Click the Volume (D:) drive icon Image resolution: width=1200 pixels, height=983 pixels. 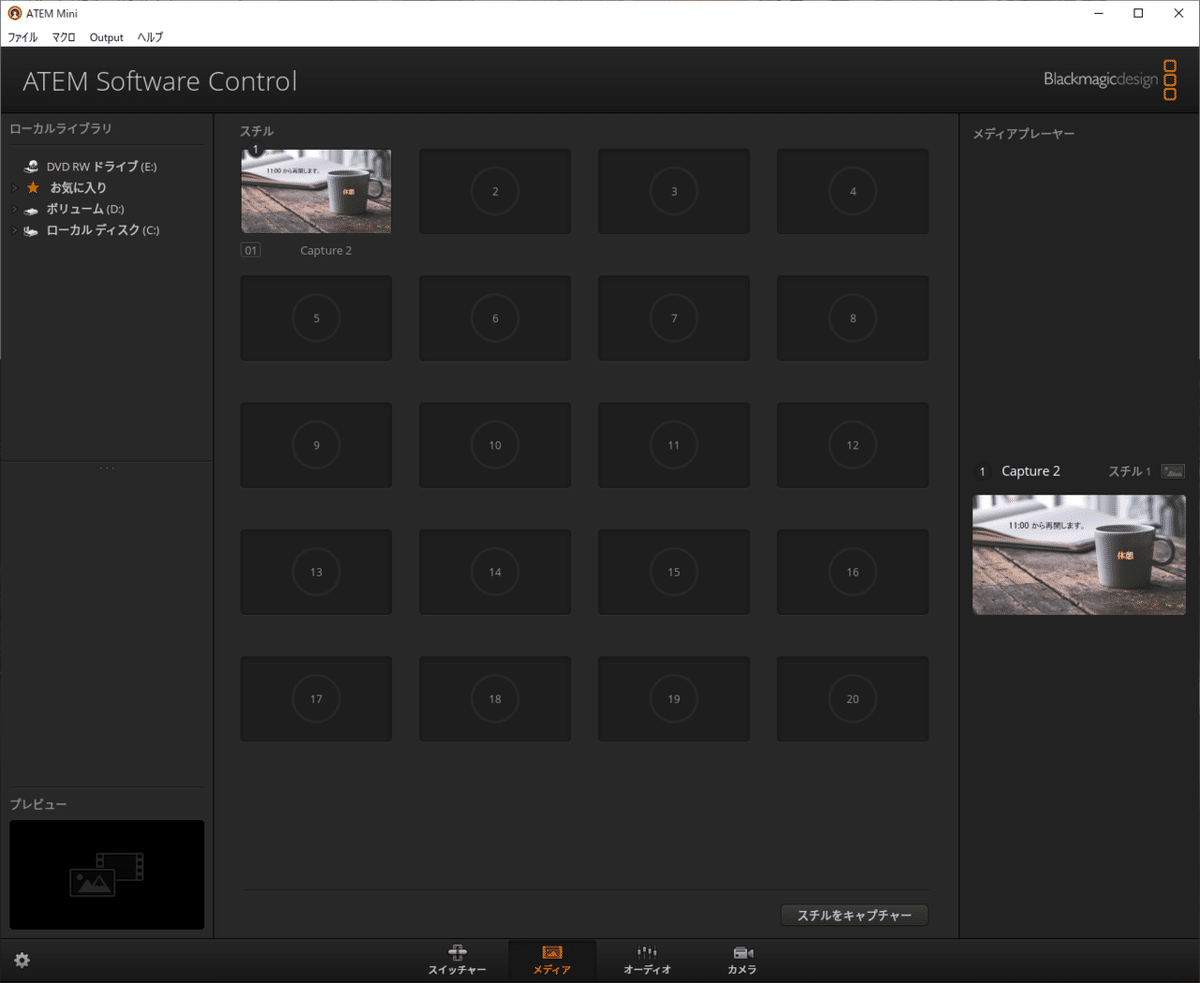[x=32, y=209]
